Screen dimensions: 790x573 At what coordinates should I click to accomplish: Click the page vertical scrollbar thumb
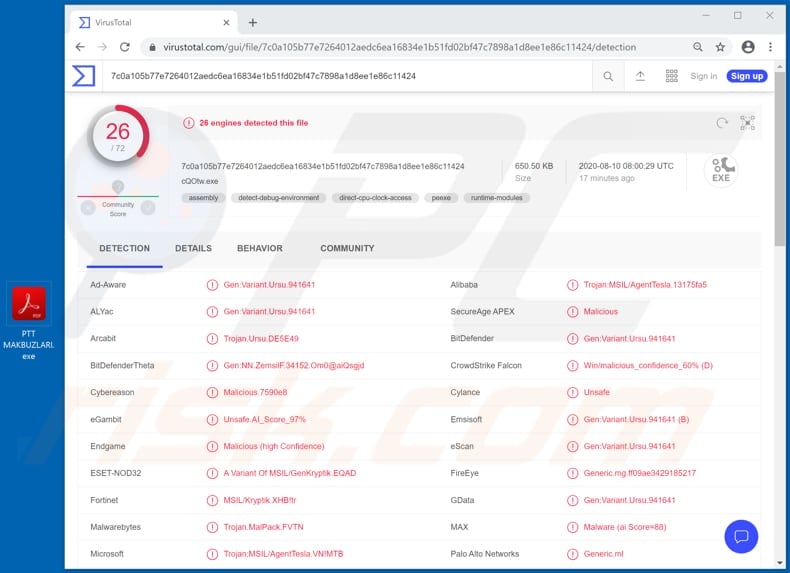tap(780, 159)
